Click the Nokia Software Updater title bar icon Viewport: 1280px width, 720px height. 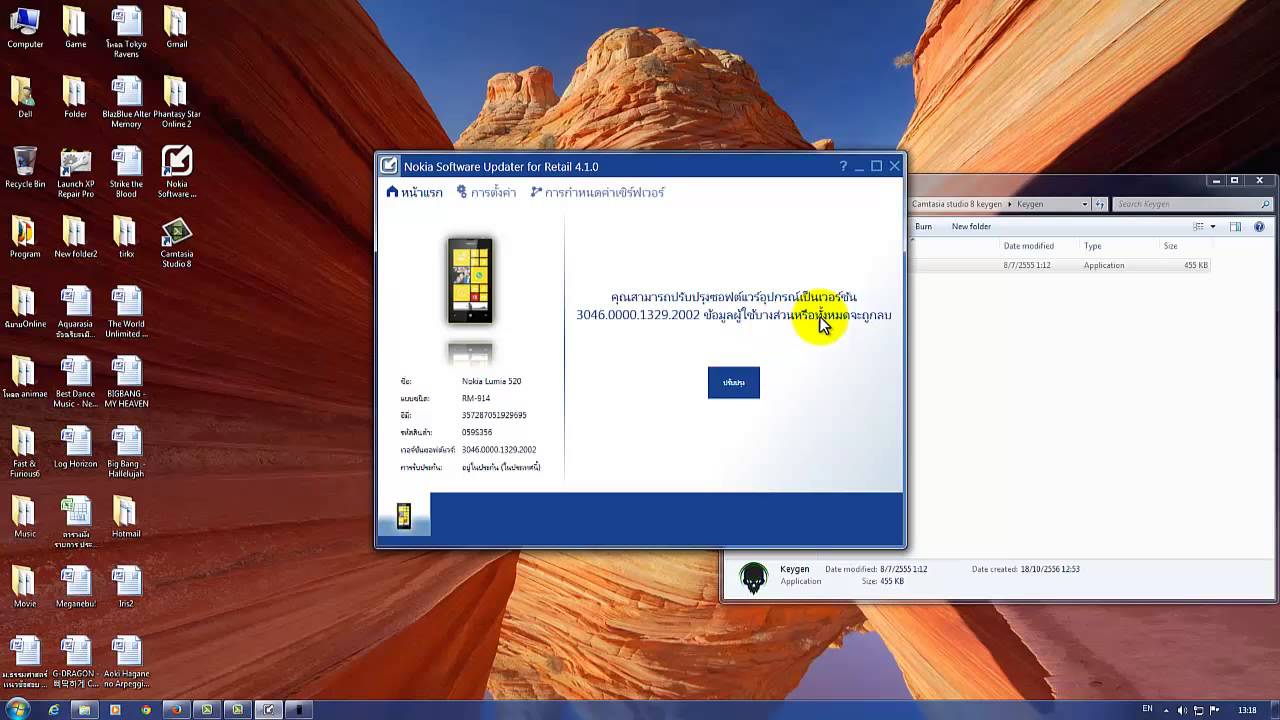click(x=389, y=166)
